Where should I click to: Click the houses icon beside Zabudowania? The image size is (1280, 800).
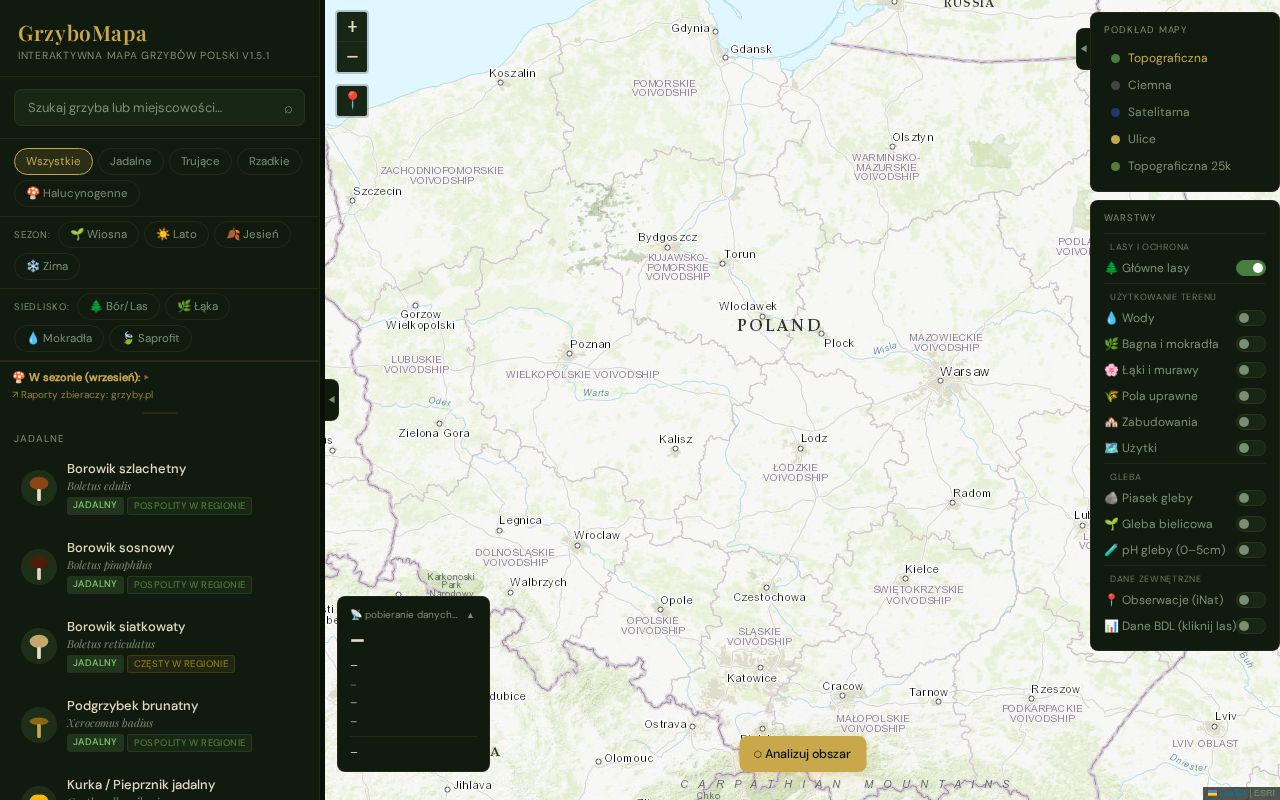pos(1111,422)
